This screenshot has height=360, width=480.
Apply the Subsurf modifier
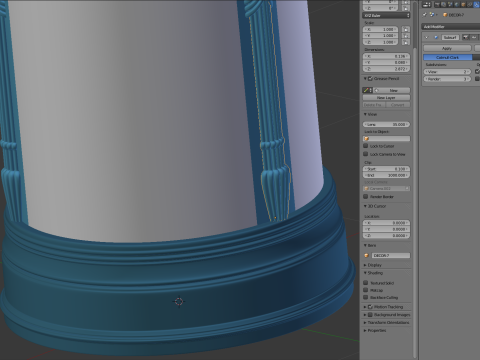pos(447,48)
